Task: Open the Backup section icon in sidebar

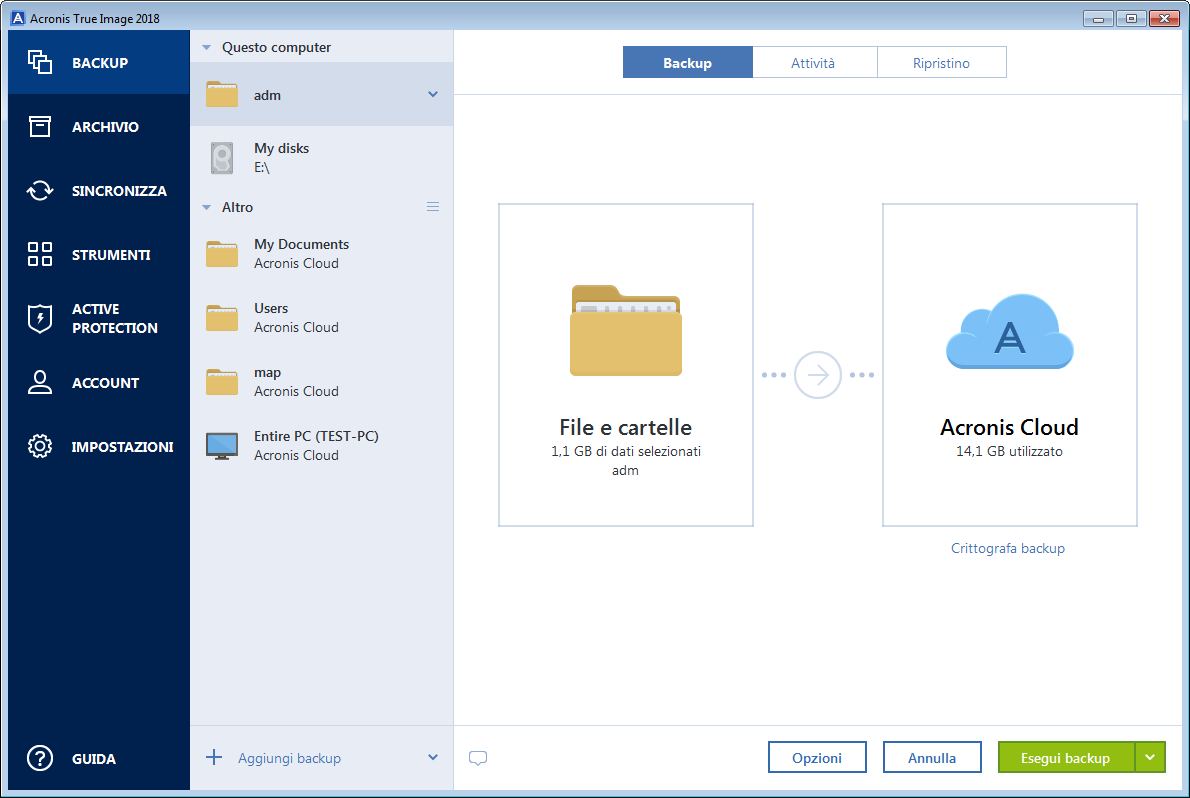Action: [x=39, y=62]
